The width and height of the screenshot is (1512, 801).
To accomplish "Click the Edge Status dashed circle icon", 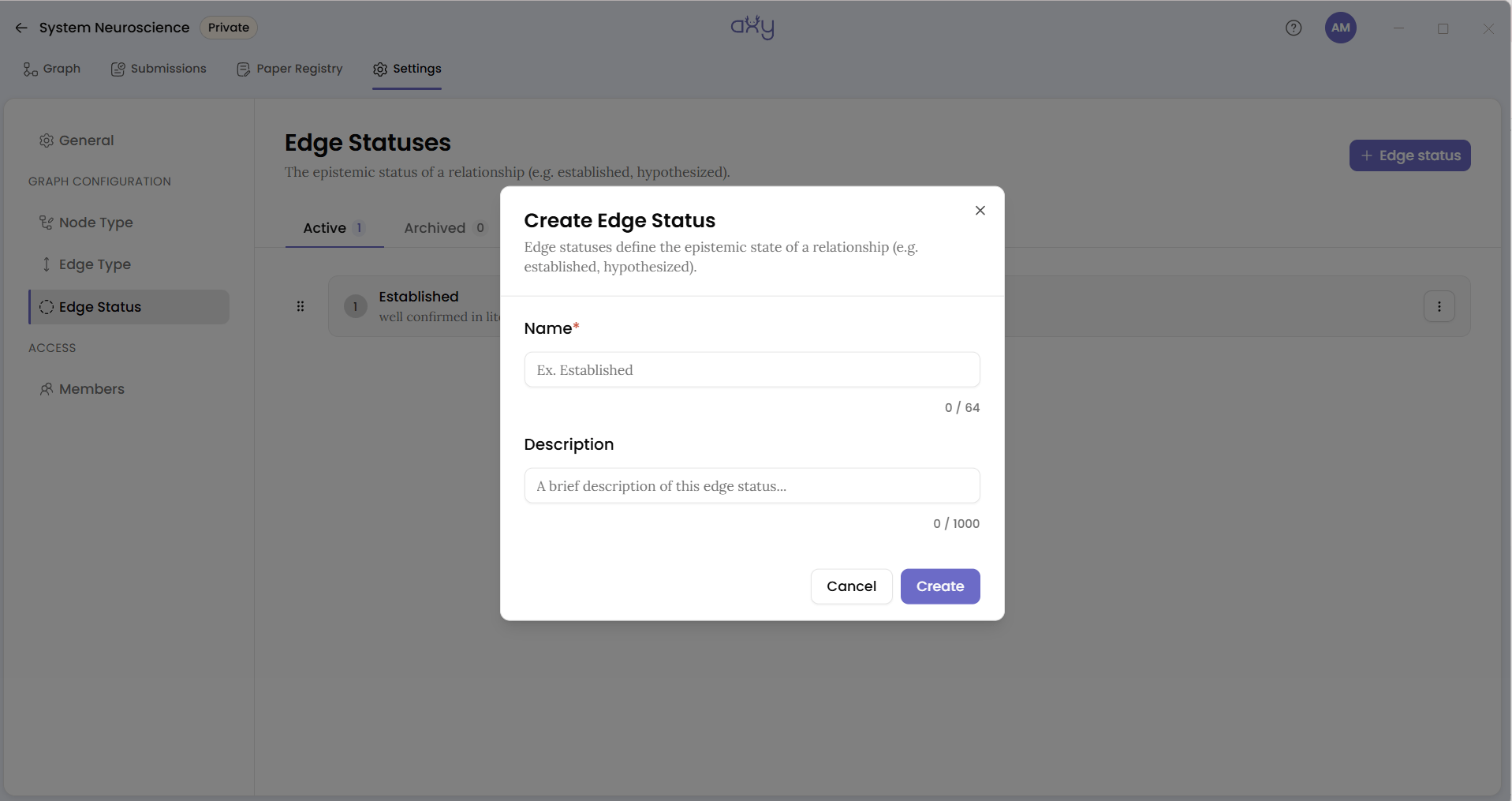I will click(x=47, y=307).
